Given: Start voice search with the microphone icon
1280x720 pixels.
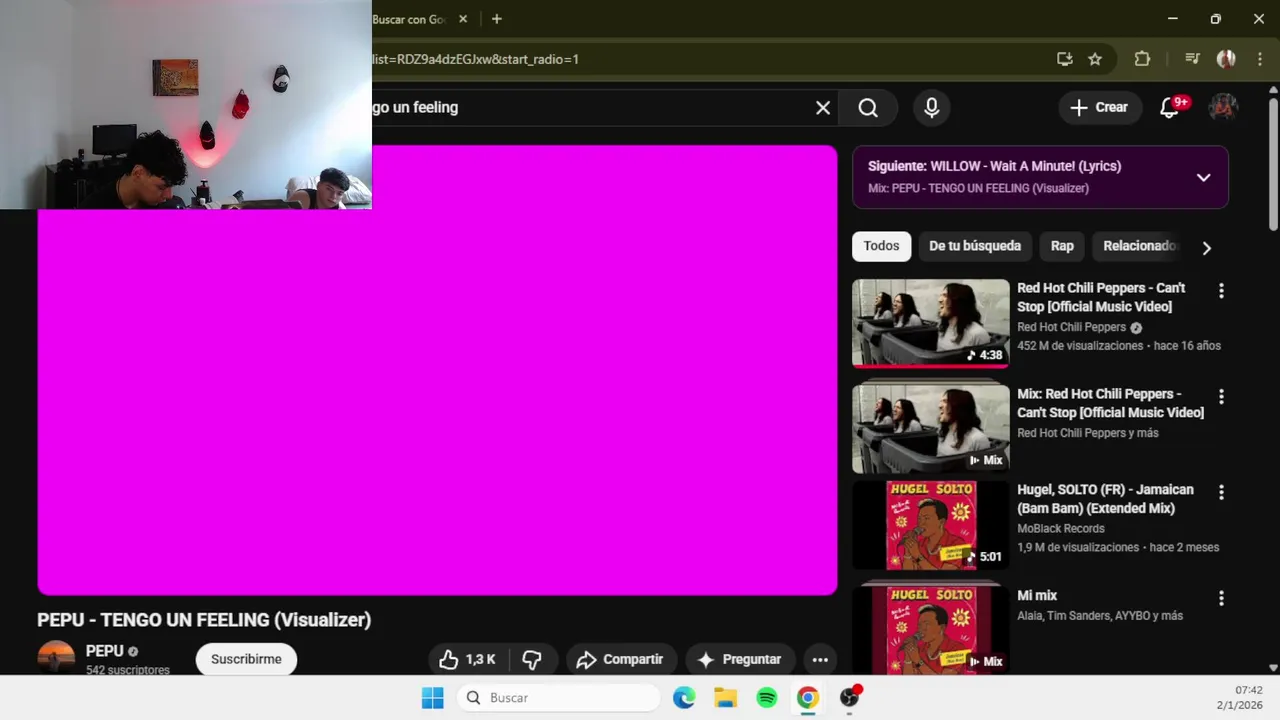Looking at the screenshot, I should click(932, 108).
